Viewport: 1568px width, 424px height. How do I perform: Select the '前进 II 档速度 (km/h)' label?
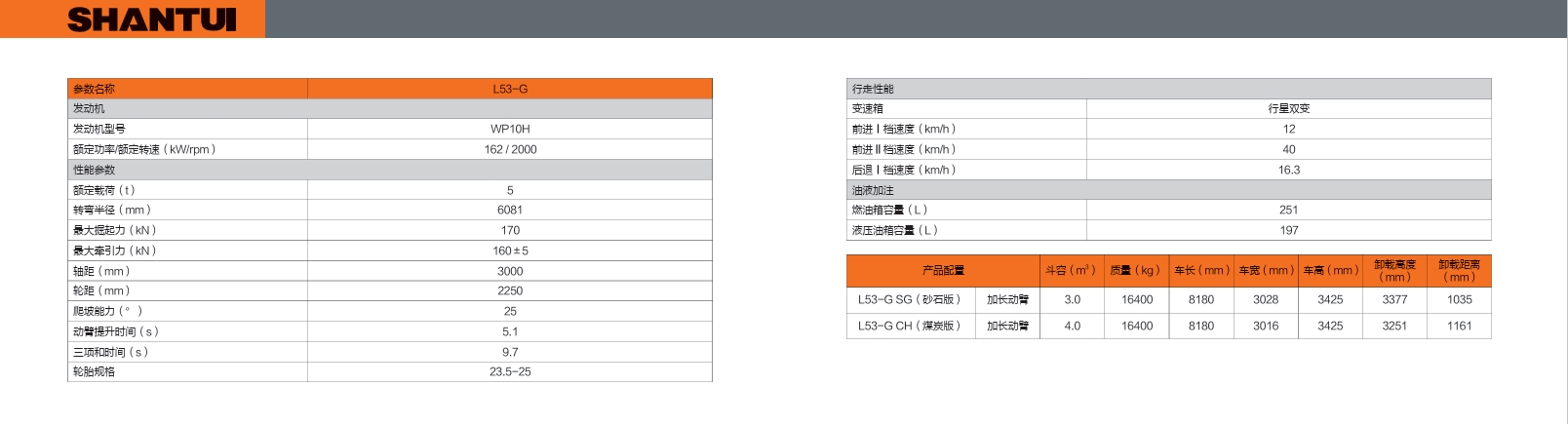[x=904, y=149]
